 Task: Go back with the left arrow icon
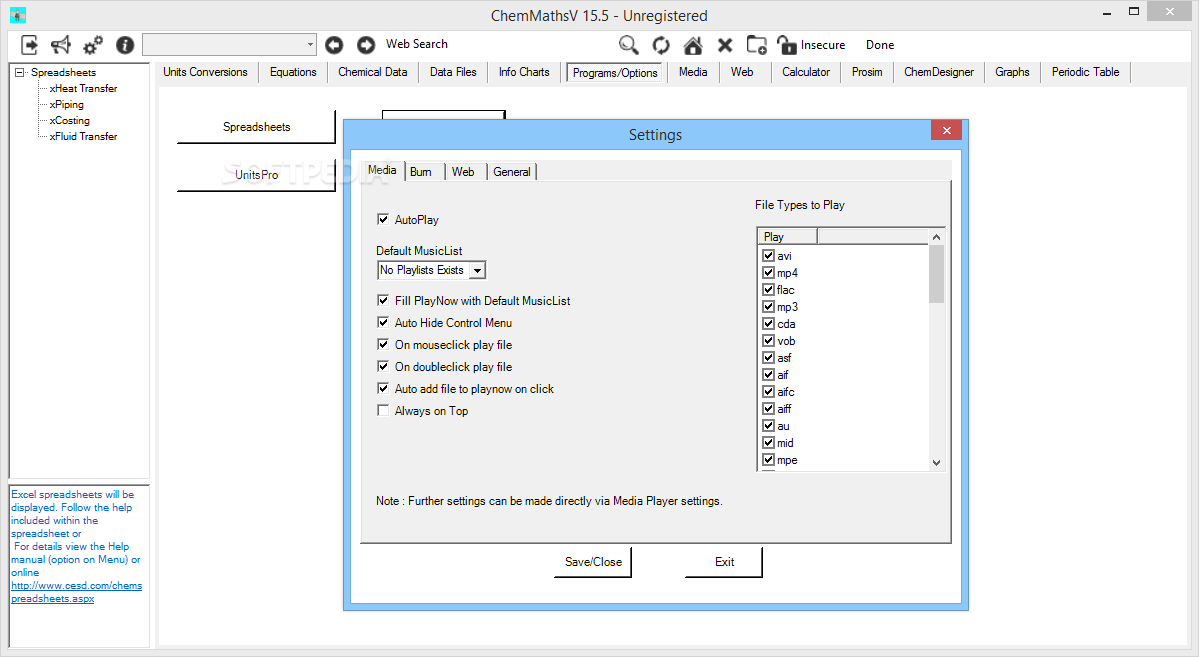334,45
